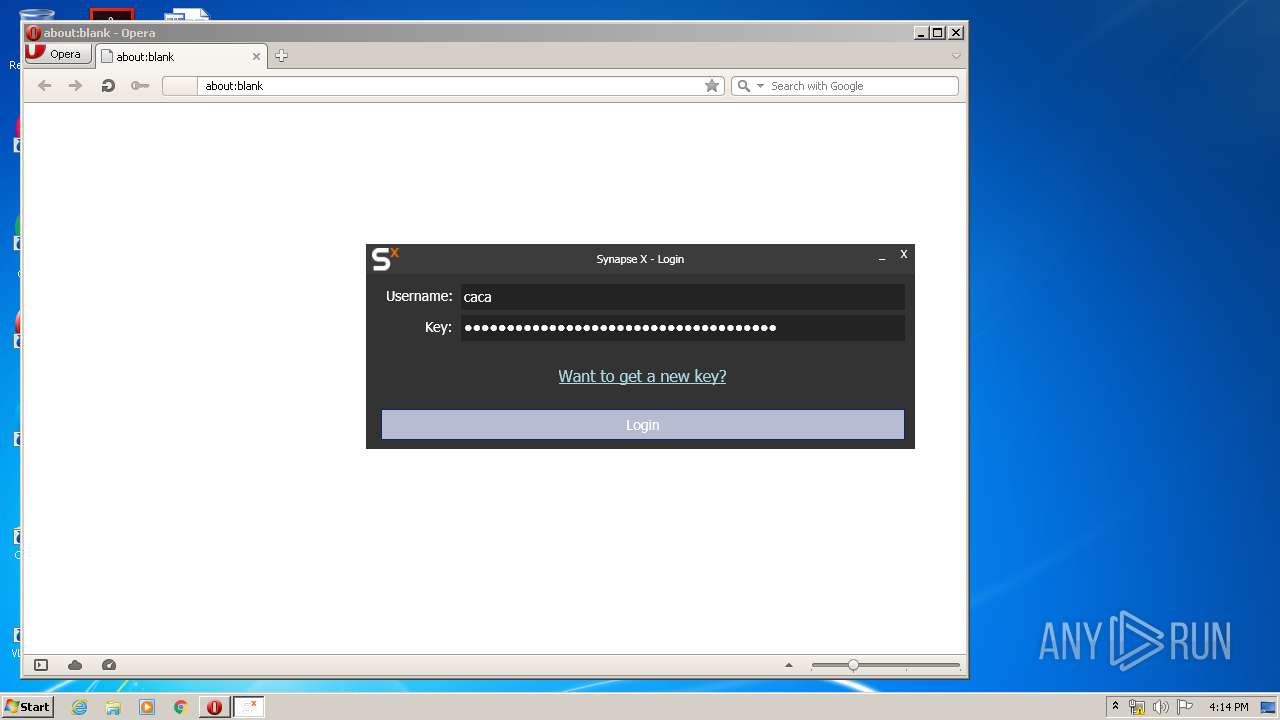This screenshot has height=720, width=1280.
Task: Toggle Opera panels button in status bar
Action: coord(41,665)
